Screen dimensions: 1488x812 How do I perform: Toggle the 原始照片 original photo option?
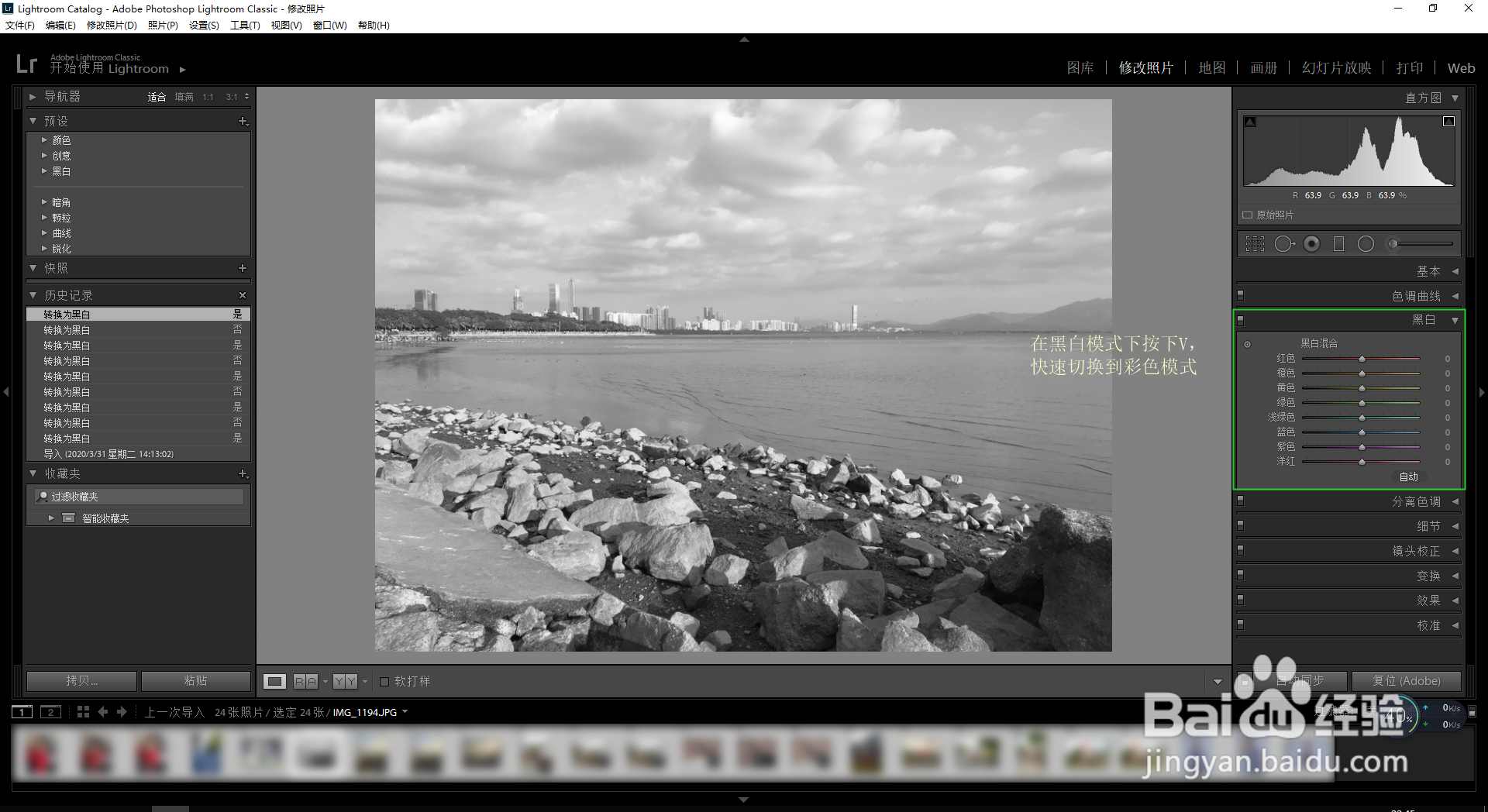pos(1248,215)
